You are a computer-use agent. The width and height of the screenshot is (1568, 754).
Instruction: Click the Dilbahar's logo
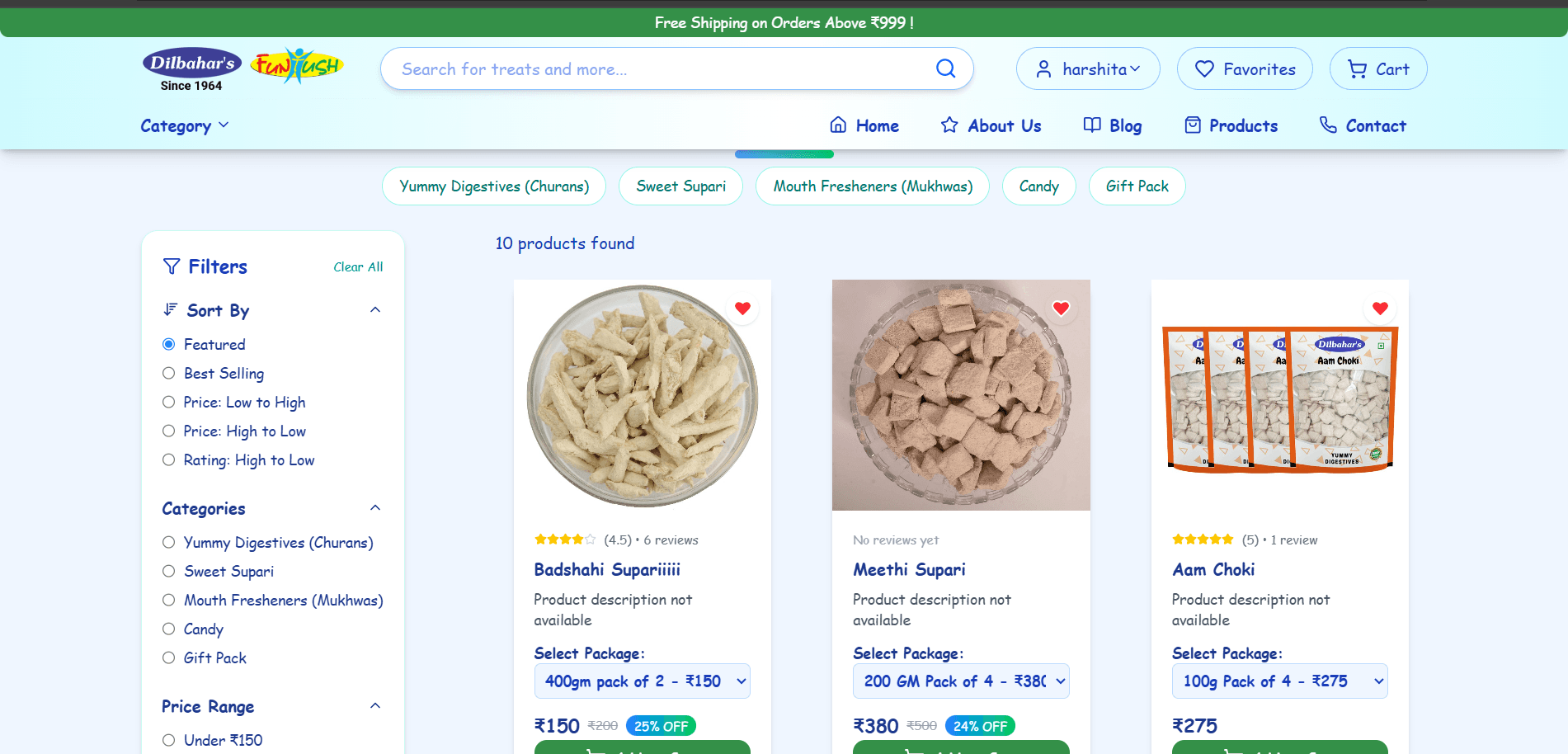point(192,69)
